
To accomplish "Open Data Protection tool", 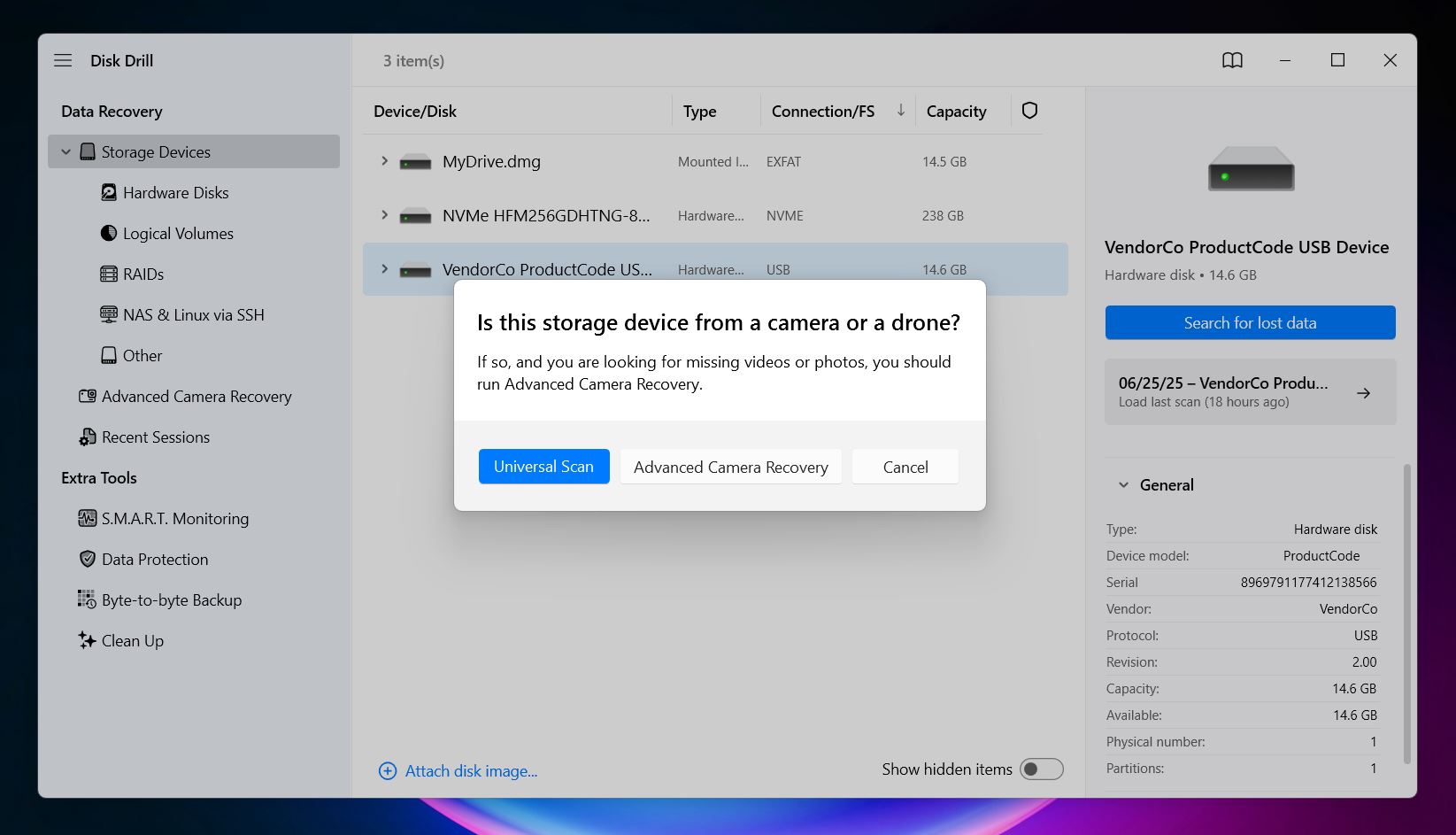I will [155, 560].
